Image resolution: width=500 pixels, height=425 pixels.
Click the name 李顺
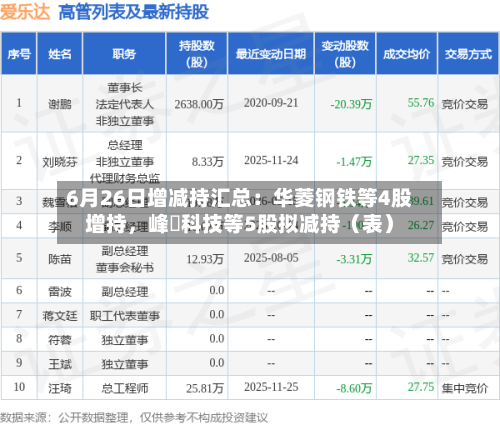pyautogui.click(x=60, y=227)
